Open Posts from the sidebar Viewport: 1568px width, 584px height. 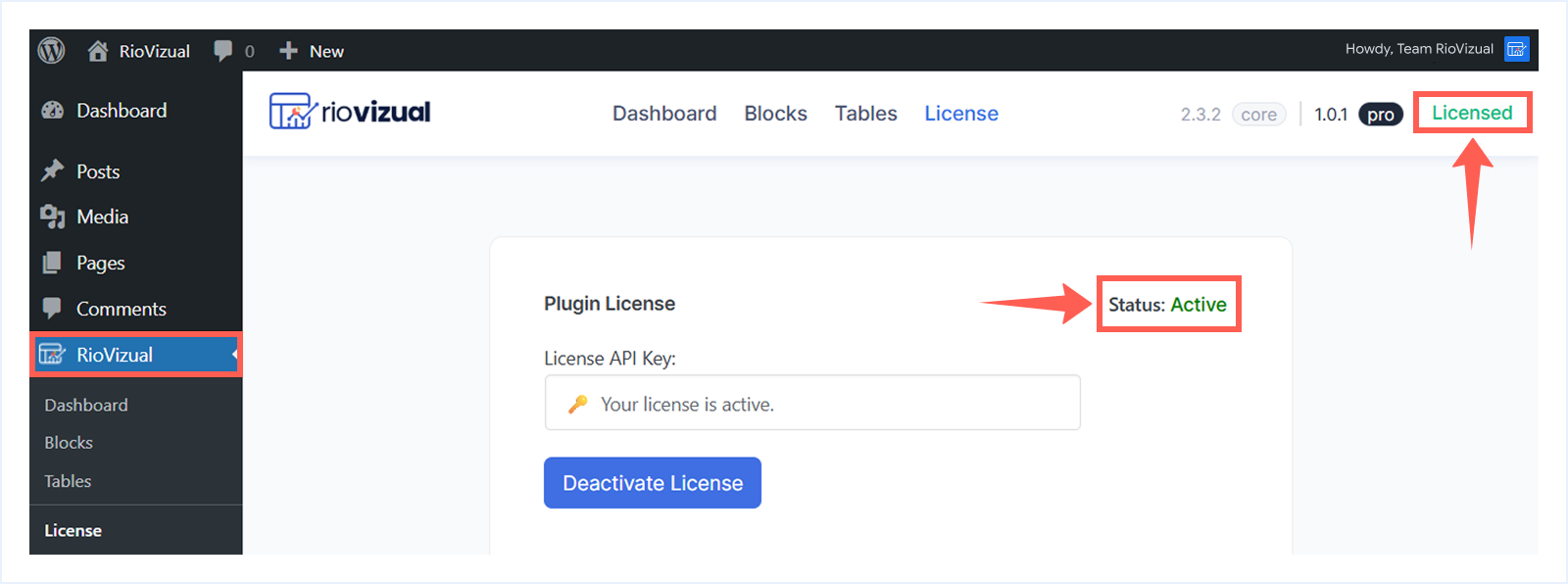coord(98,171)
